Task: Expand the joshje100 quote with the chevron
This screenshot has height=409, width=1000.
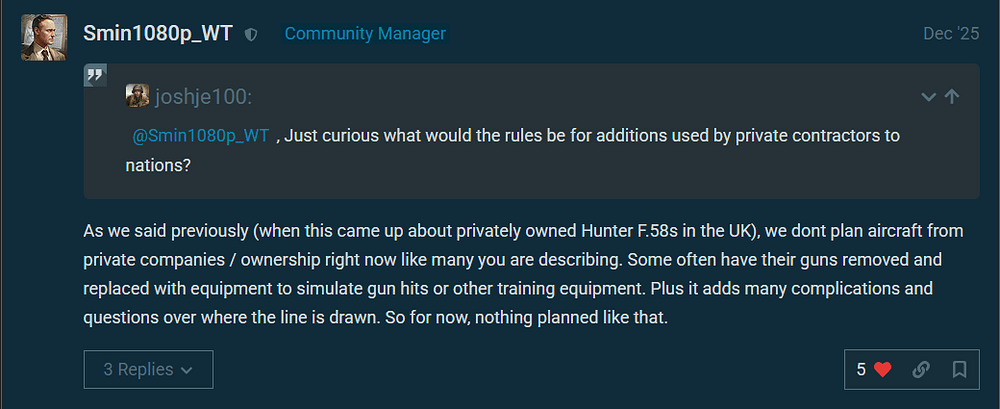Action: pos(928,97)
